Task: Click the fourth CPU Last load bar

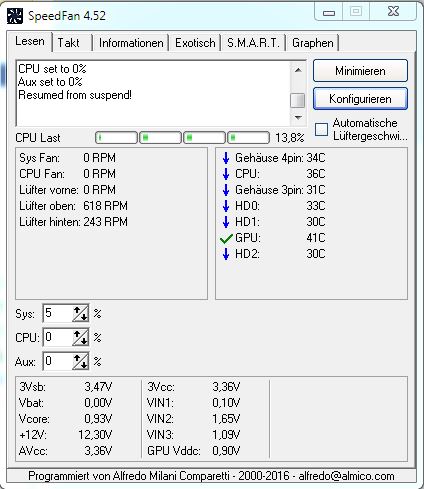Action: click(248, 137)
